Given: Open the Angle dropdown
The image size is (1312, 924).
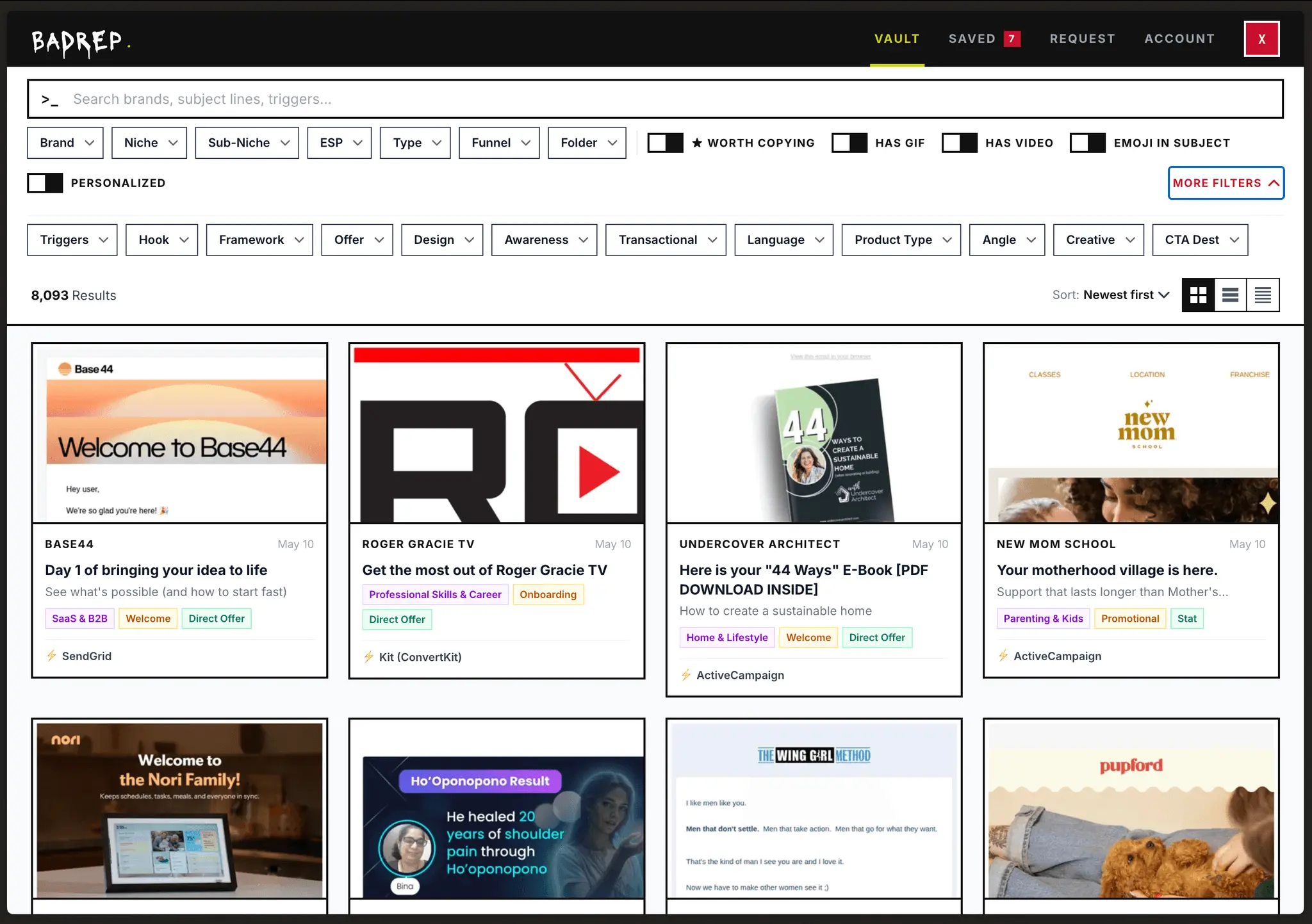Looking at the screenshot, I should [x=1007, y=239].
